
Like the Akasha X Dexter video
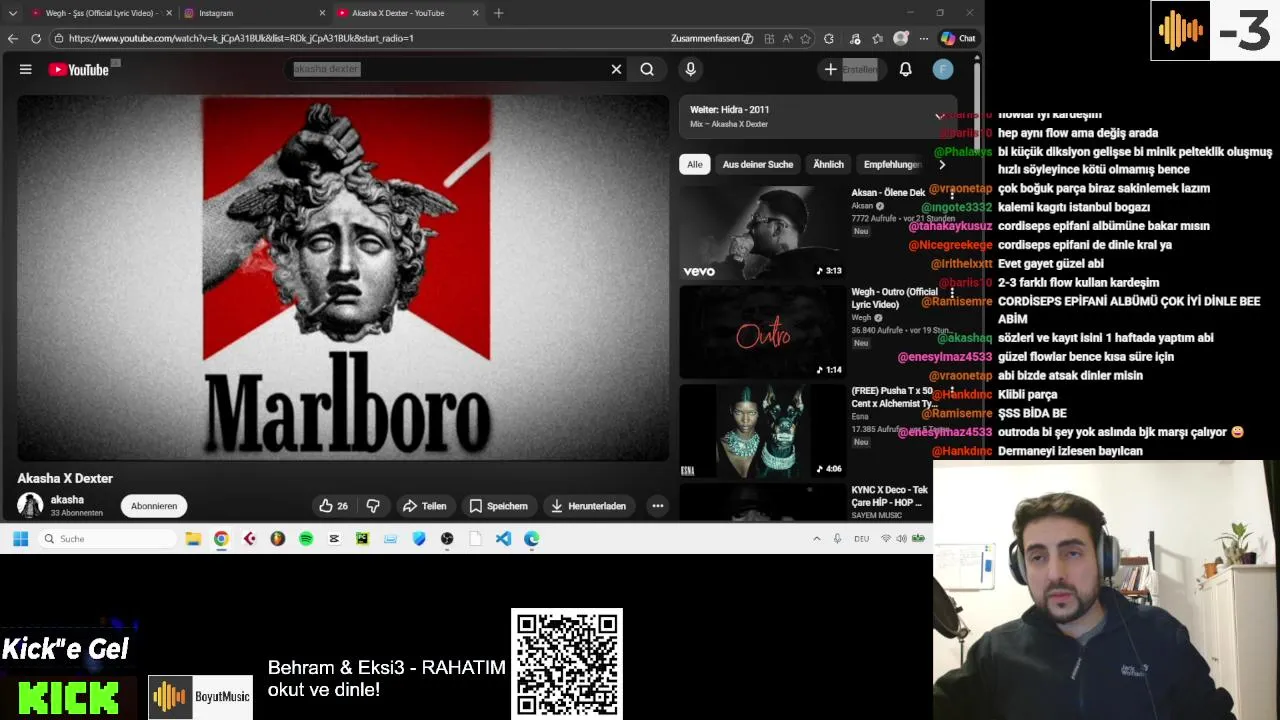333,506
